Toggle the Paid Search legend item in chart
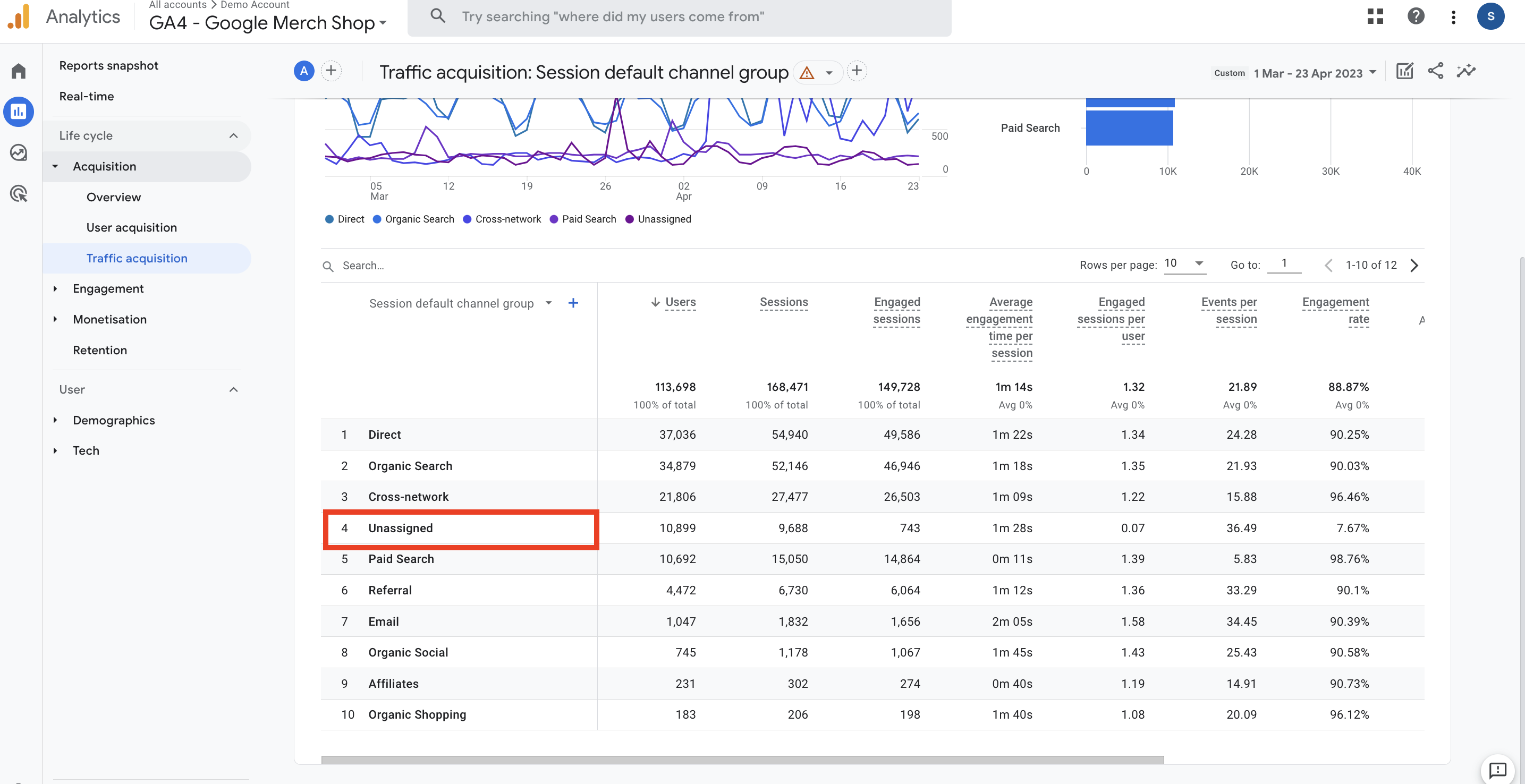 coord(582,219)
